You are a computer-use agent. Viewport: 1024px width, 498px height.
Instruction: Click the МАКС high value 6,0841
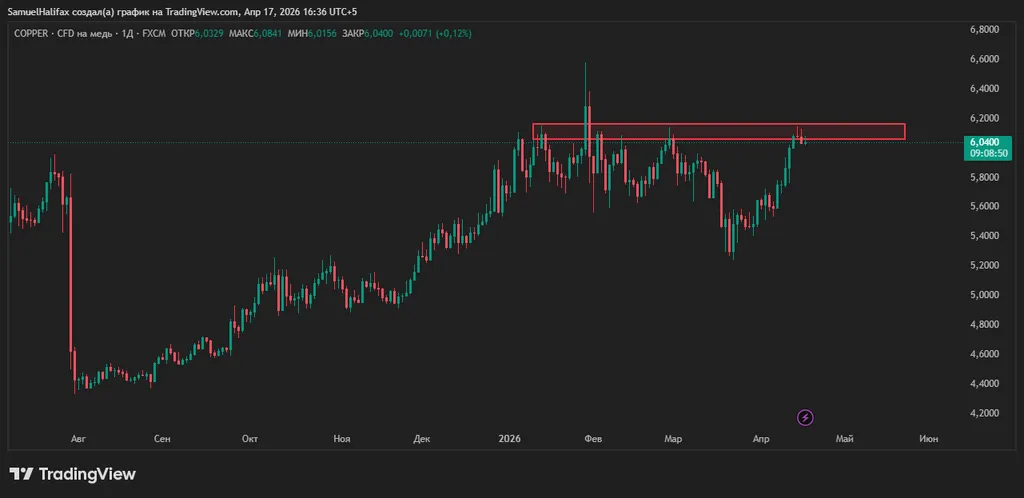point(270,33)
